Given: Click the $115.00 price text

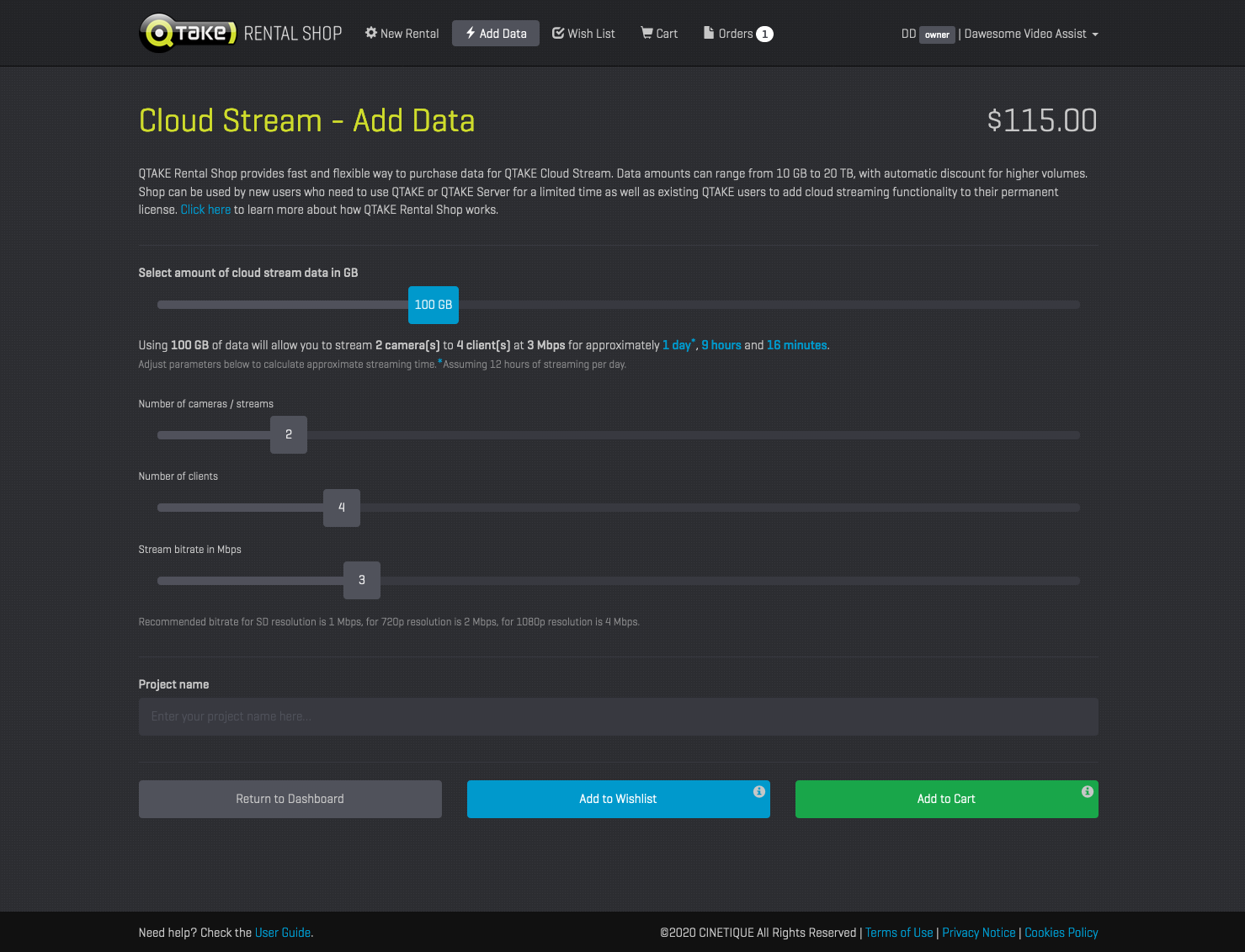Looking at the screenshot, I should point(1042,120).
